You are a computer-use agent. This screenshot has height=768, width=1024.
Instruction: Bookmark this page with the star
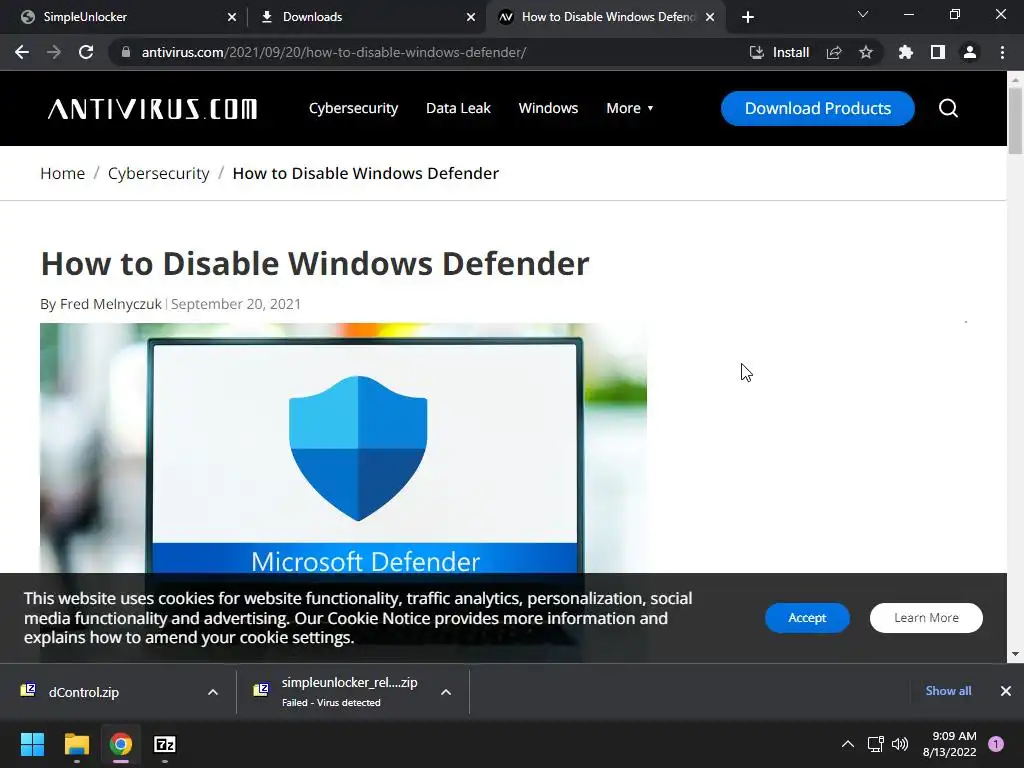click(x=866, y=52)
